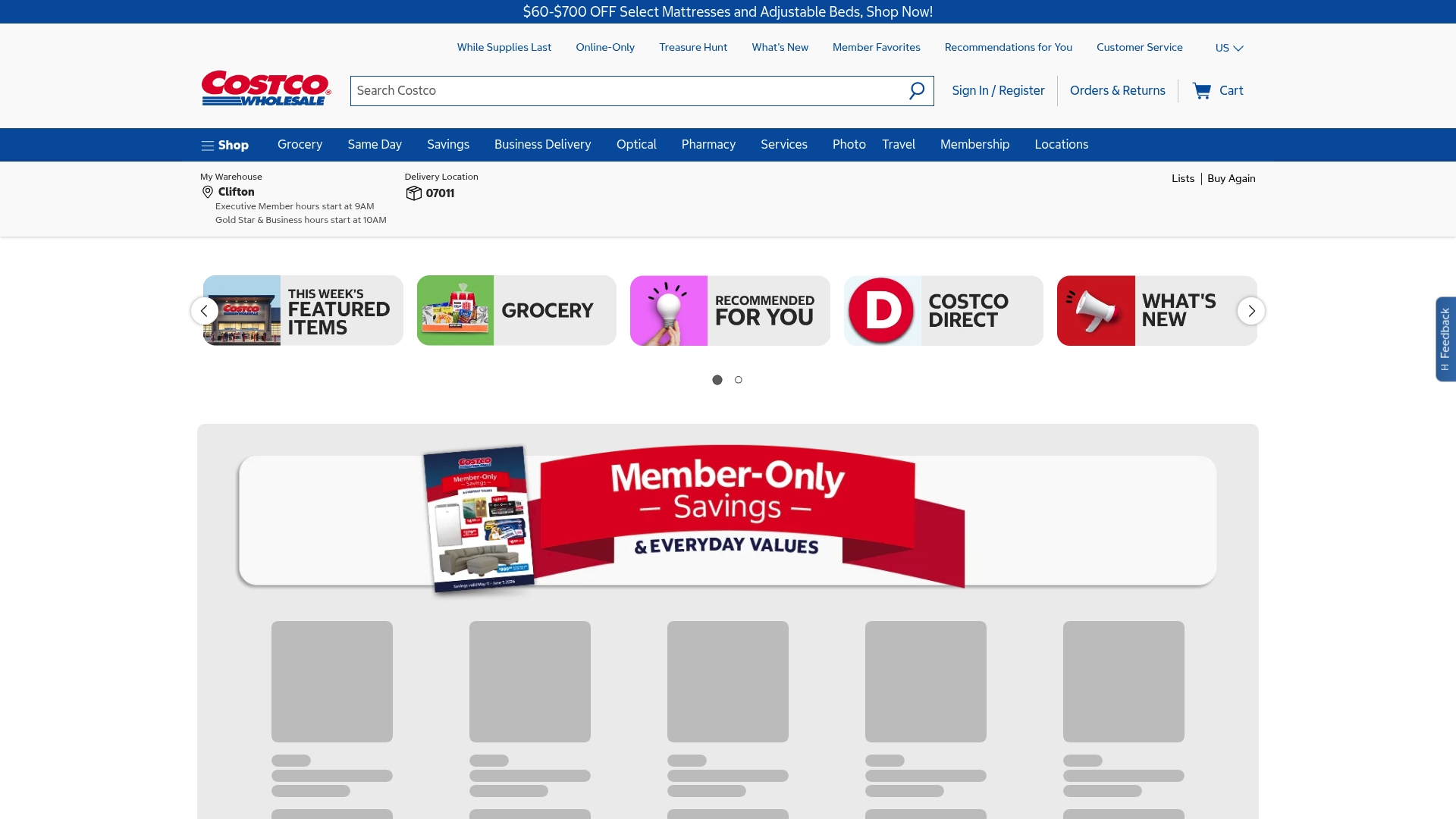
Task: Click the Cart text link
Action: [x=1232, y=91]
